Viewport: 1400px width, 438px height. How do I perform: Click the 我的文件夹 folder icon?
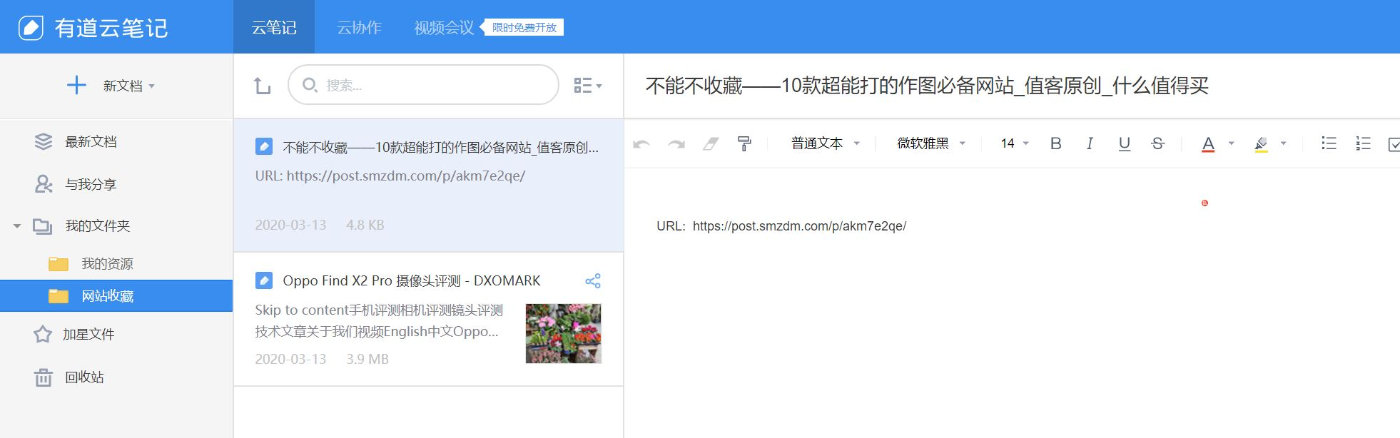[43, 226]
